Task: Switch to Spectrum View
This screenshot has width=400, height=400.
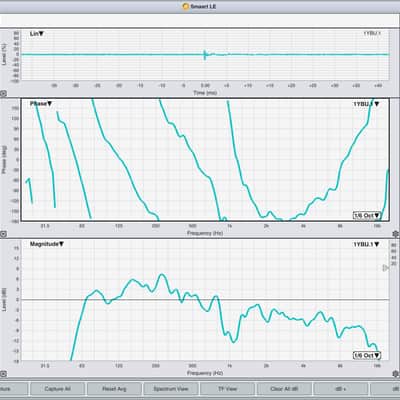Action: [171, 389]
